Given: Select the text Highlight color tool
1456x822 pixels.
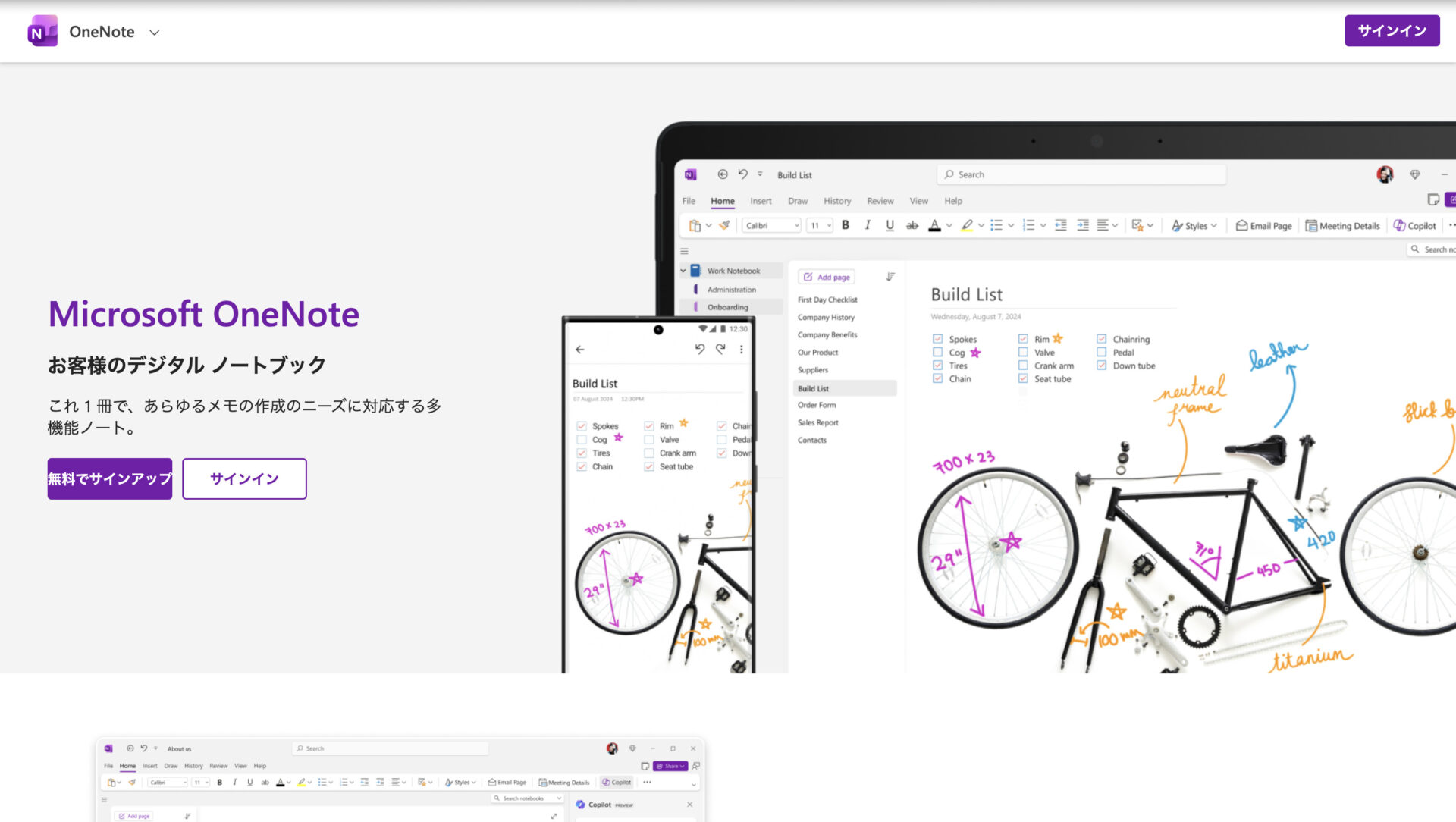Looking at the screenshot, I should click(968, 225).
